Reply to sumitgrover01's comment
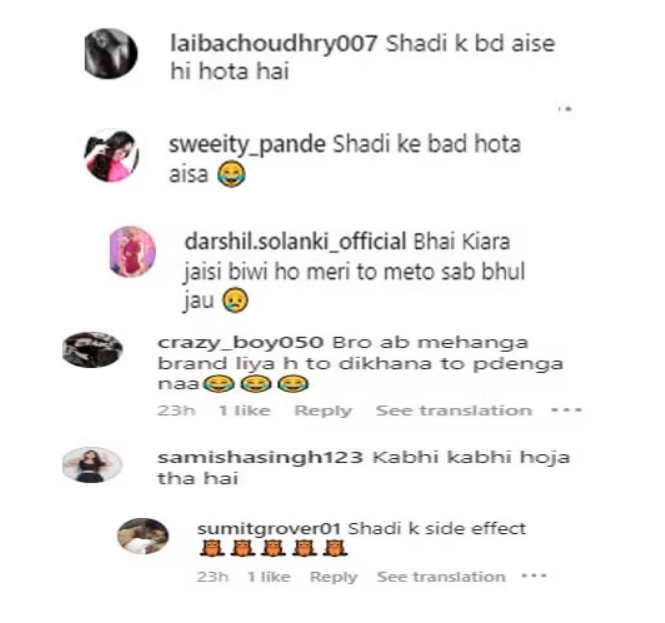 click(334, 577)
